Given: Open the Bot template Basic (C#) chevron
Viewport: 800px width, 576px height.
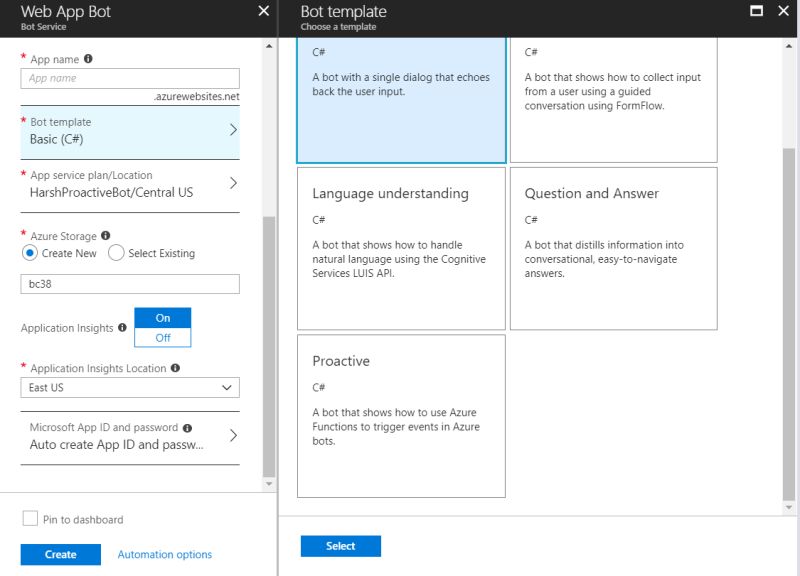Looking at the screenshot, I should [x=233, y=130].
